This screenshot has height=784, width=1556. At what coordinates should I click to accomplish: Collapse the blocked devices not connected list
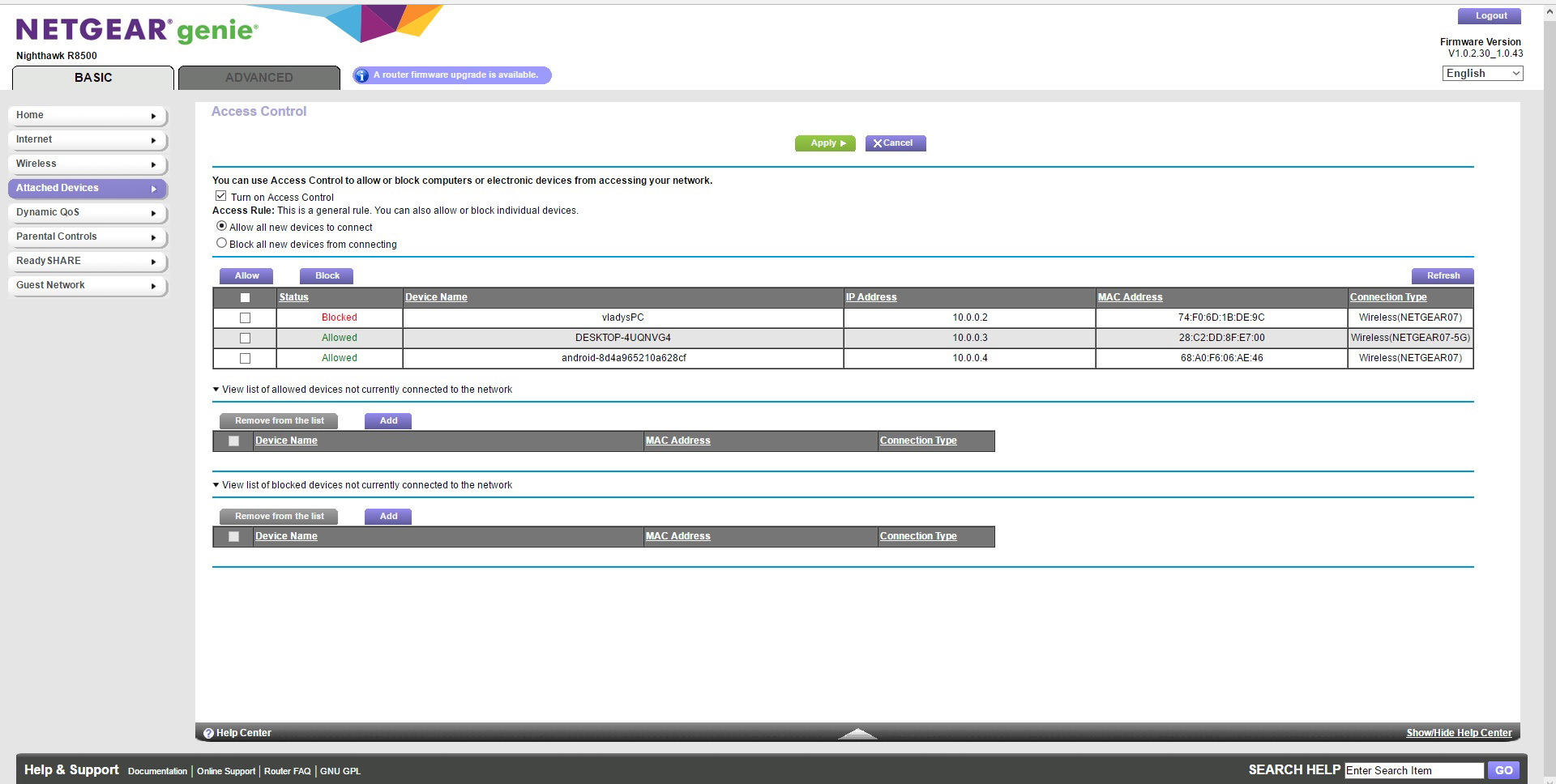click(x=216, y=485)
